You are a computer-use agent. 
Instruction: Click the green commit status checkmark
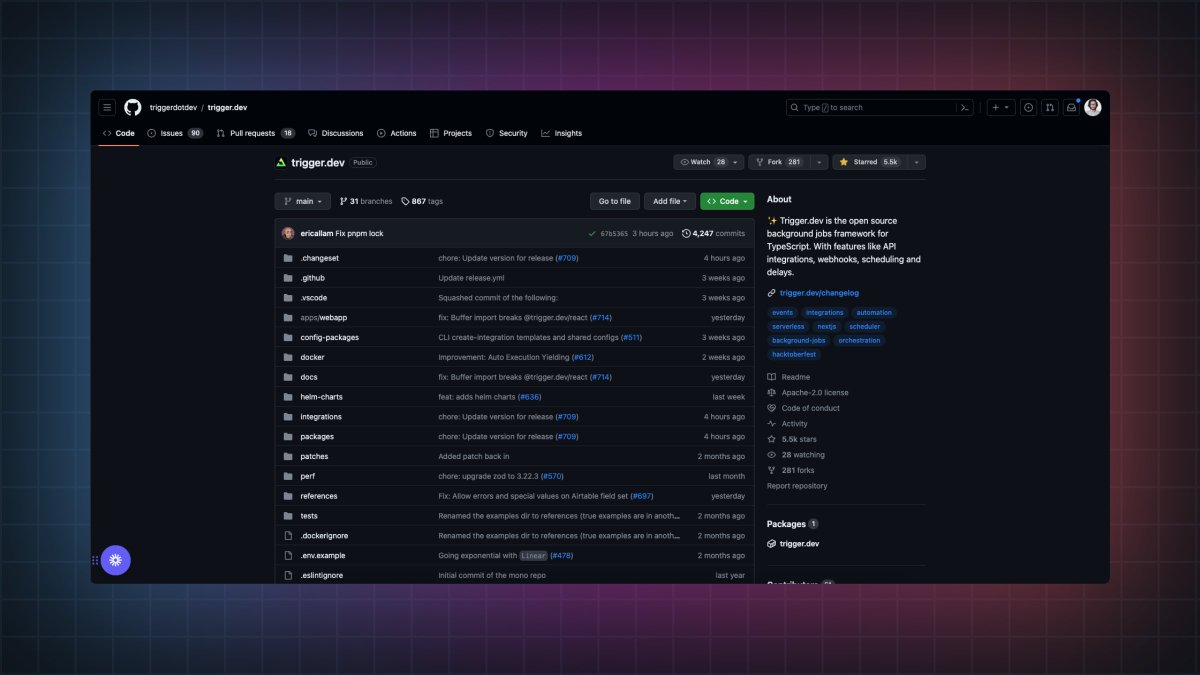592,233
